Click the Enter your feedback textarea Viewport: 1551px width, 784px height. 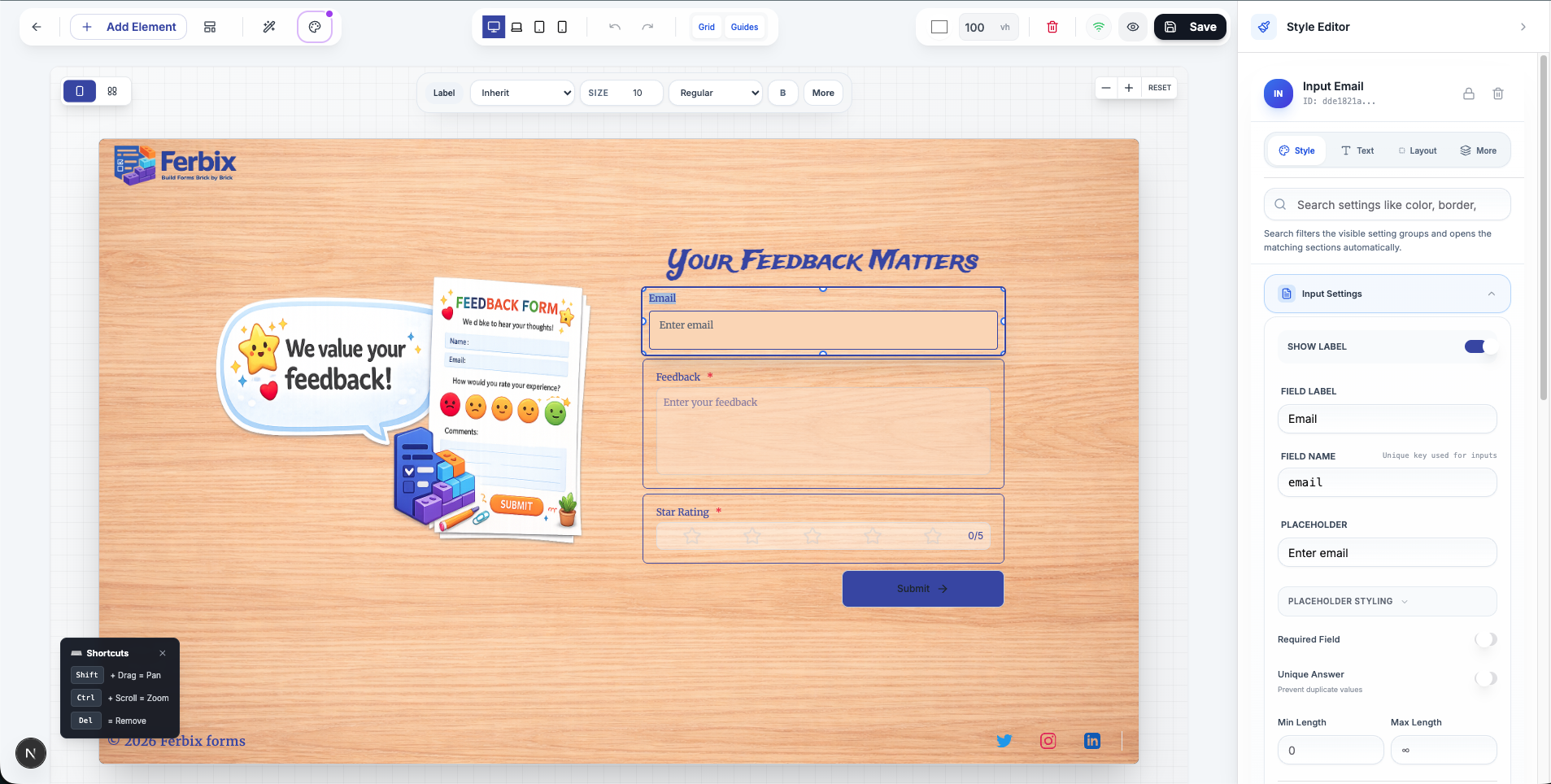click(x=823, y=431)
